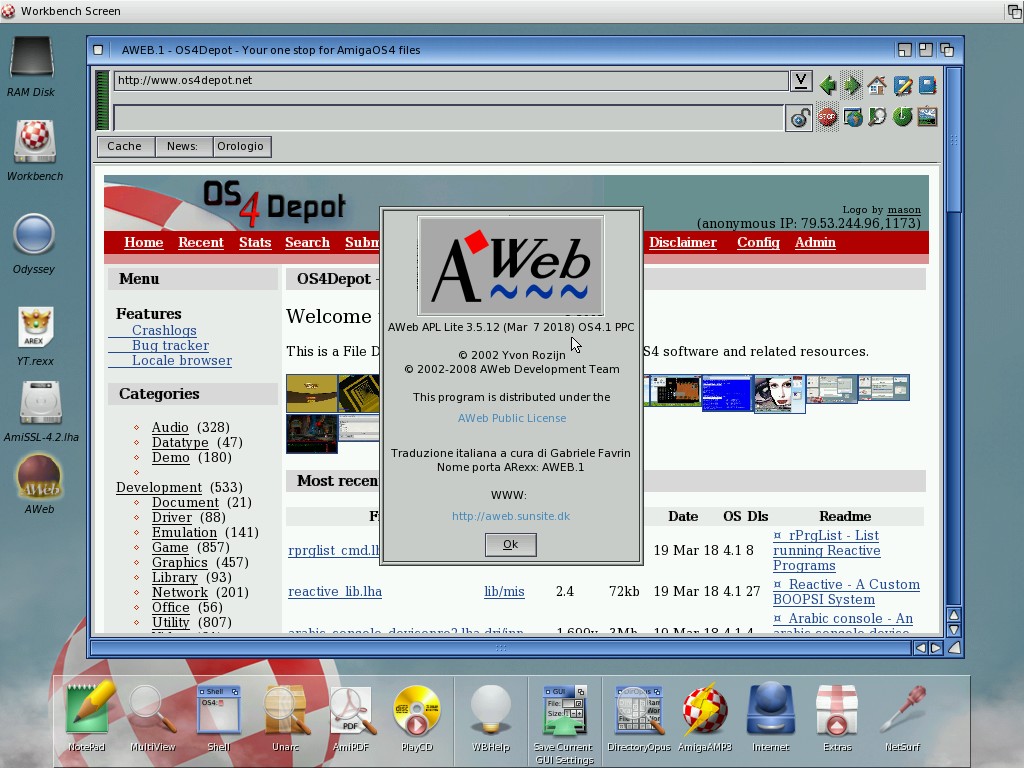The width and height of the screenshot is (1024, 768).
Task: Click the magnifier Search icon in toolbar
Action: [877, 117]
